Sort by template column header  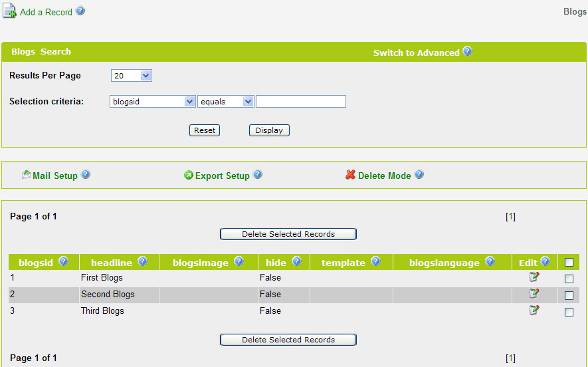(x=343, y=263)
